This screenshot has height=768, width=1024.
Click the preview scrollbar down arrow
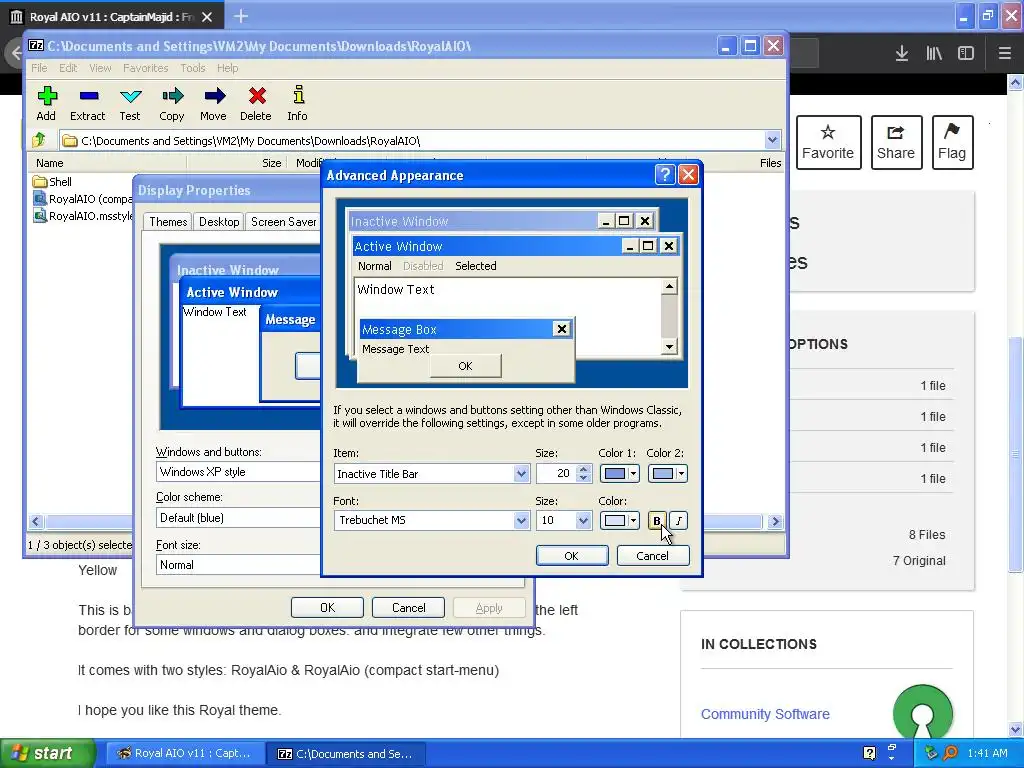click(x=669, y=347)
